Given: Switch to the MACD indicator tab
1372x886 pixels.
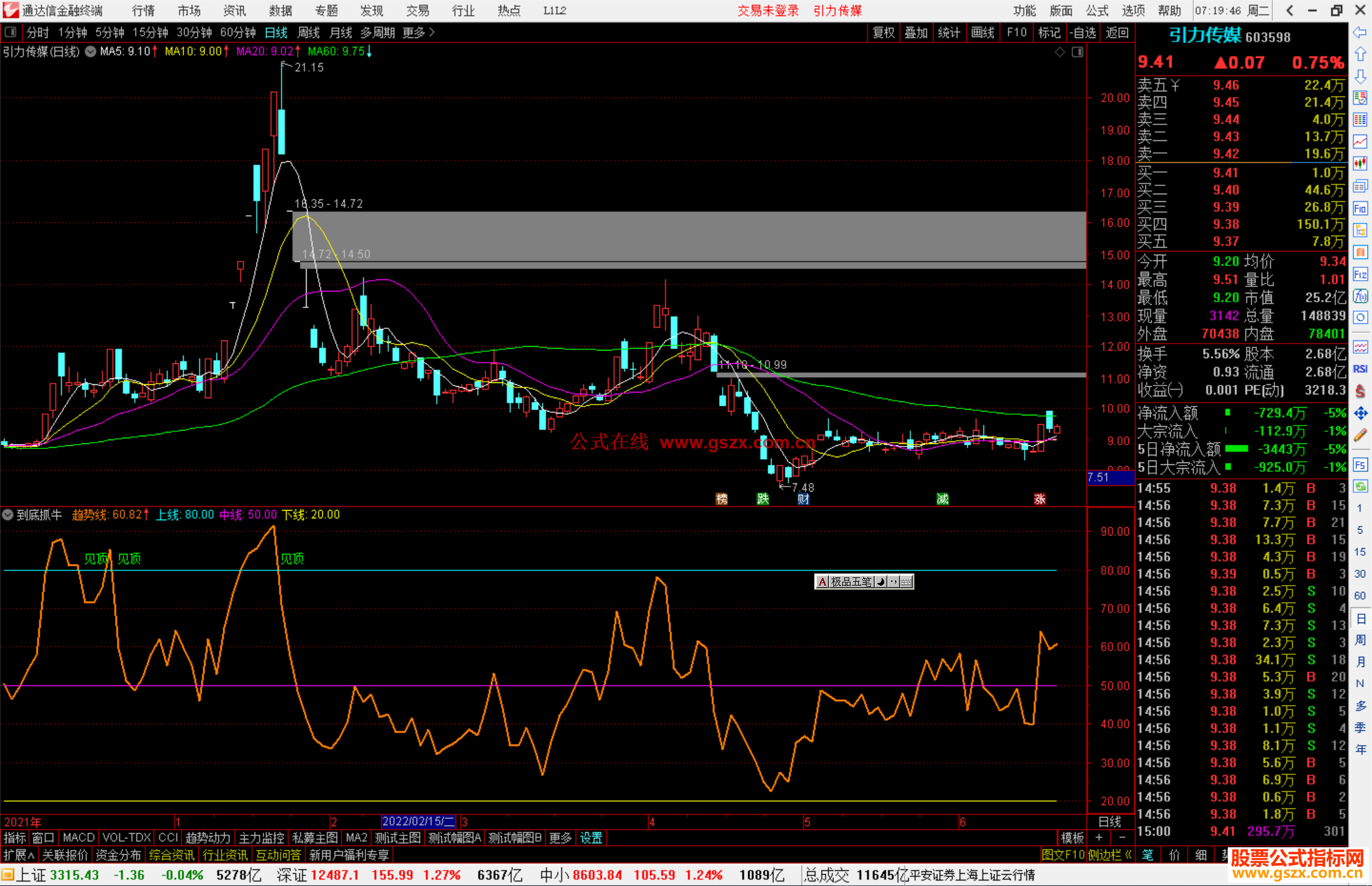Looking at the screenshot, I should (x=79, y=838).
